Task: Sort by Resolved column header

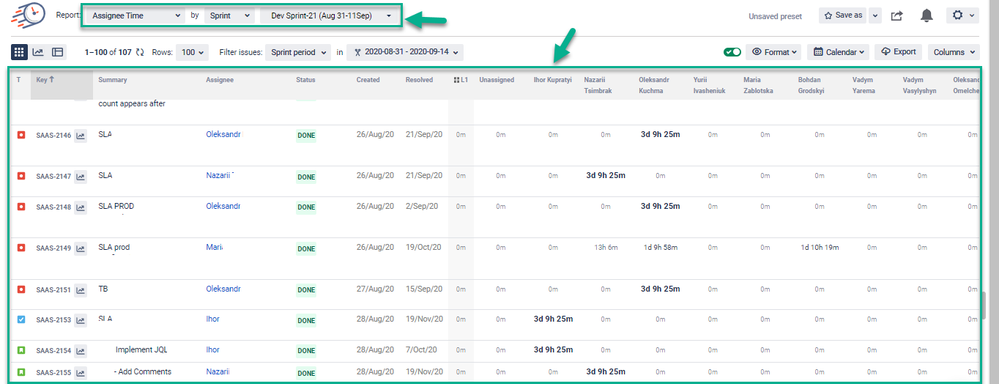Action: [x=419, y=80]
